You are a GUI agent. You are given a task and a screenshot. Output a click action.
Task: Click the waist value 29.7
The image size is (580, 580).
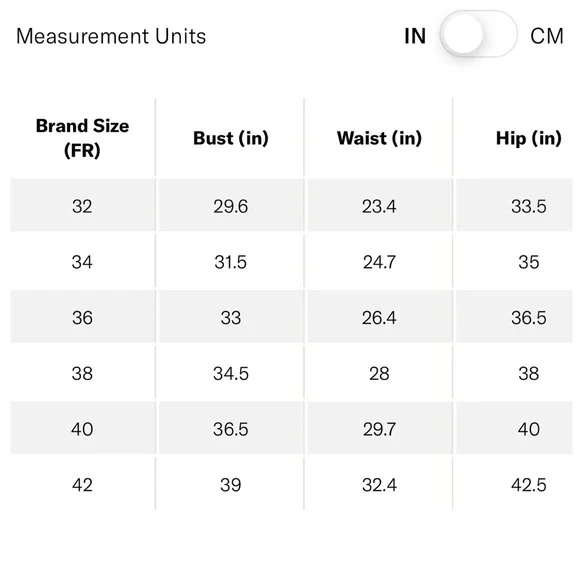pos(379,429)
